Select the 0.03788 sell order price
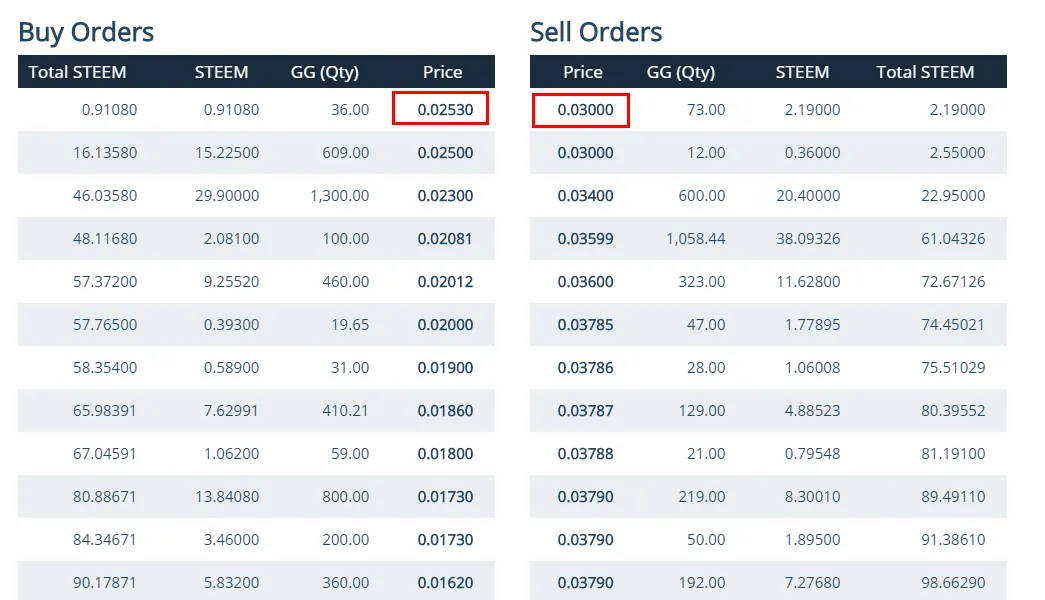The width and height of the screenshot is (1045, 600). 586,454
